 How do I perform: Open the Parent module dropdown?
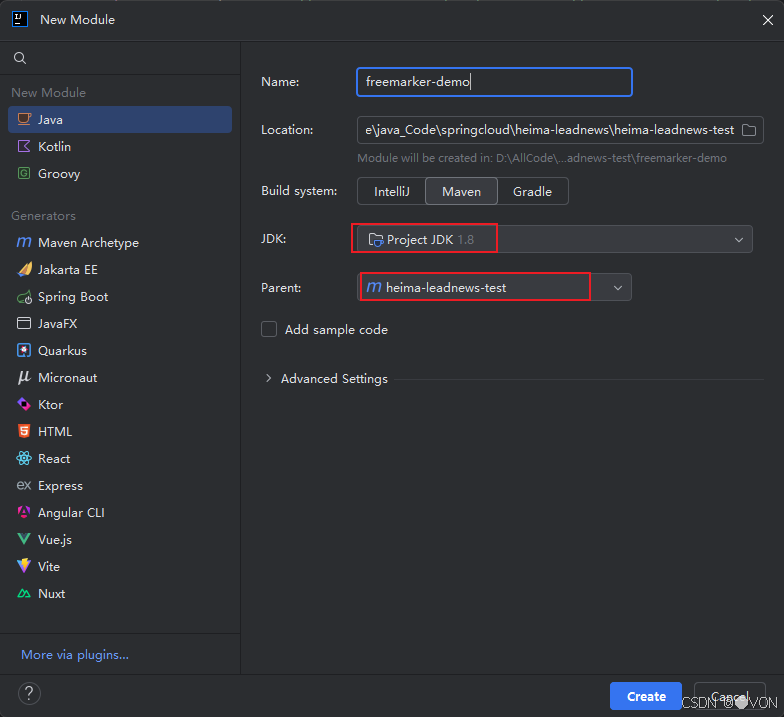[x=618, y=288]
